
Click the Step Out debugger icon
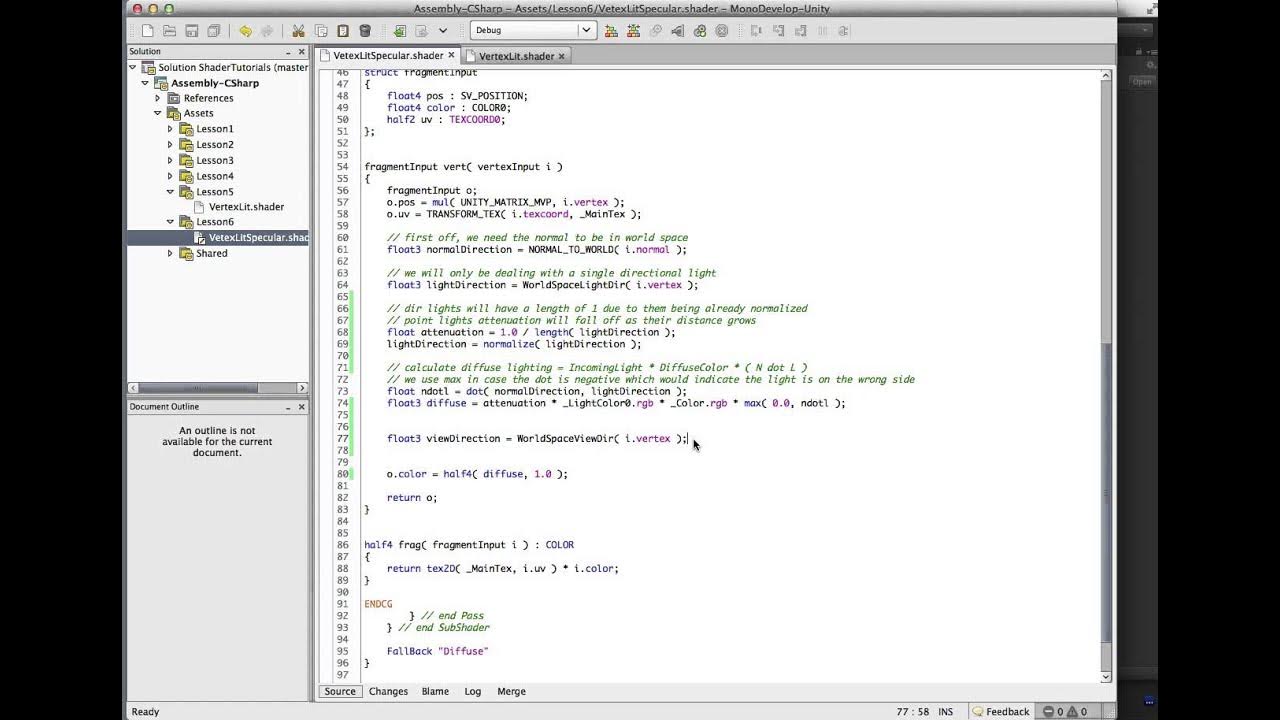(x=800, y=31)
